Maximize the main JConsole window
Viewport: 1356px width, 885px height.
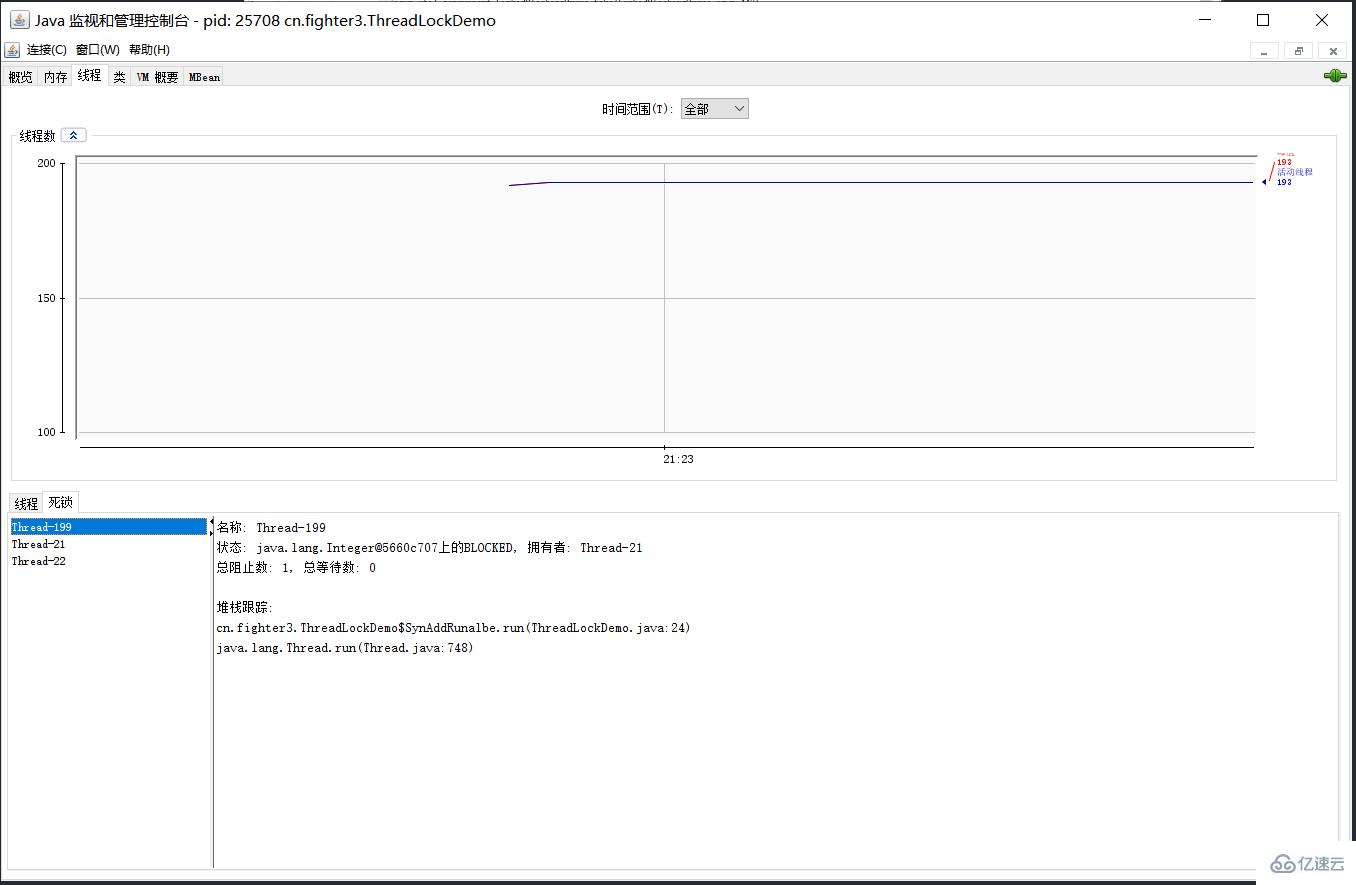[x=1263, y=20]
